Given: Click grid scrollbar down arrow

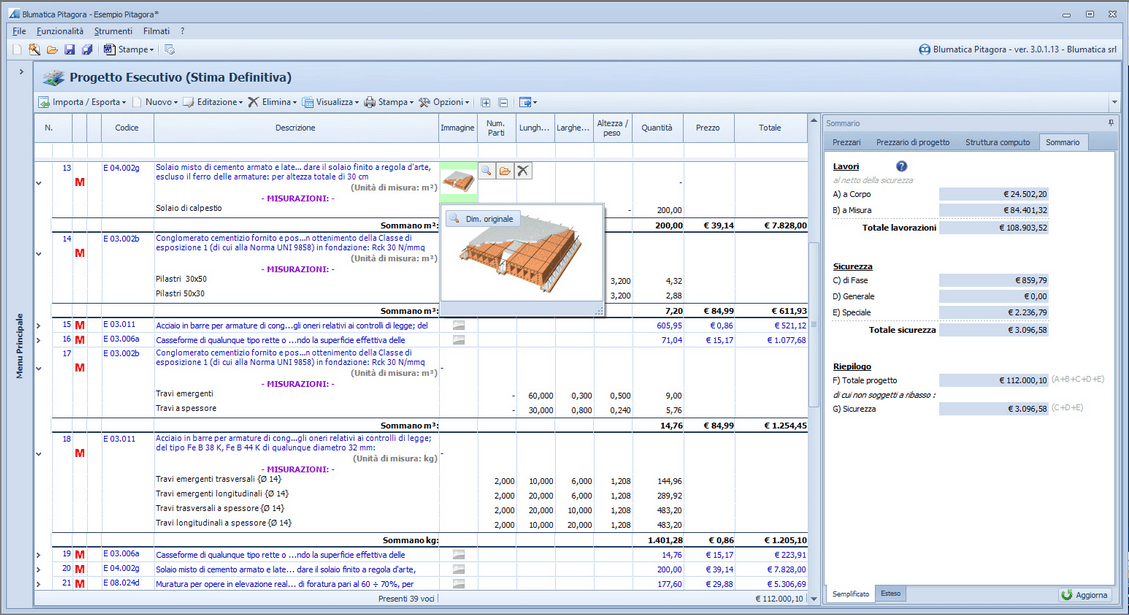Looking at the screenshot, I should (814, 598).
